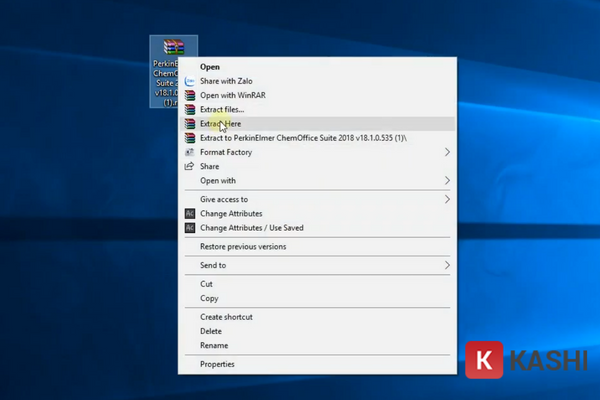600x400 pixels.
Task: Click the Zalo icon next to Share with Zalo
Action: click(189, 81)
